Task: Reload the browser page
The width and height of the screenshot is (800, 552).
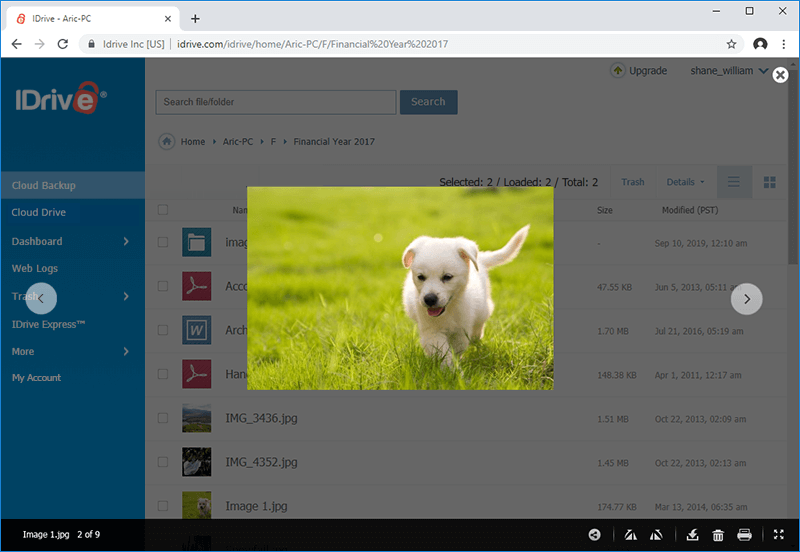Action: (63, 44)
